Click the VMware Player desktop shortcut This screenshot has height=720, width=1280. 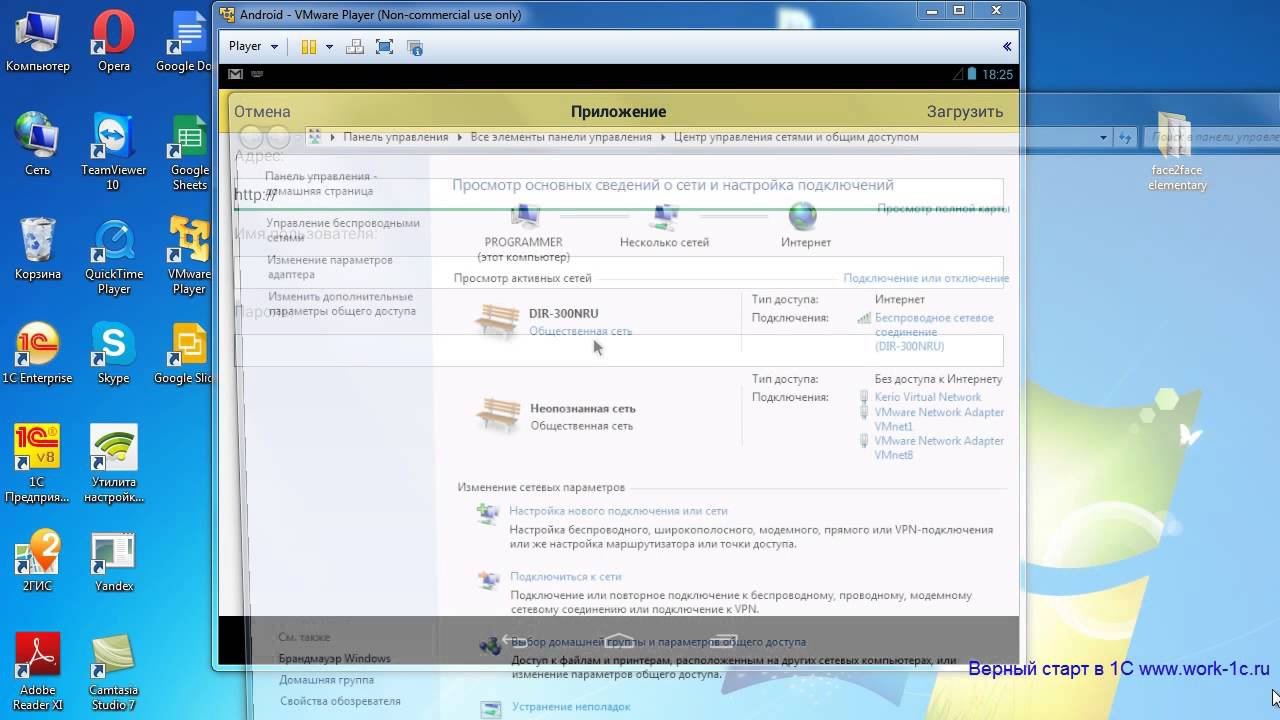click(189, 256)
